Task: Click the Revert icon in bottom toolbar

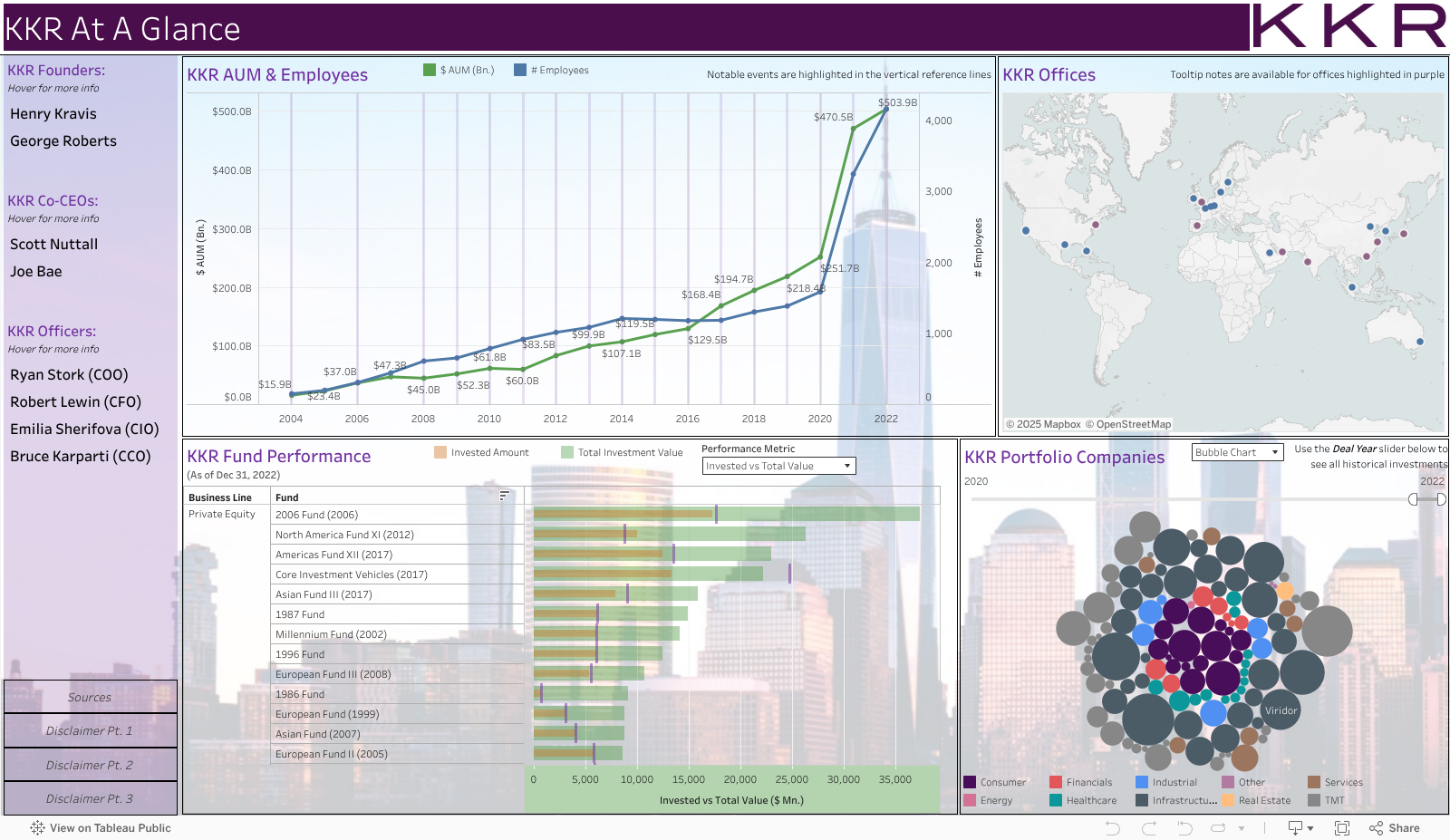Action: coord(1184,828)
